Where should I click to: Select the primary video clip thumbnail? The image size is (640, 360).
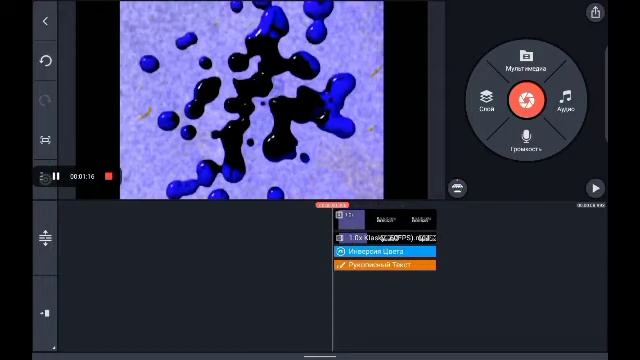click(x=385, y=220)
